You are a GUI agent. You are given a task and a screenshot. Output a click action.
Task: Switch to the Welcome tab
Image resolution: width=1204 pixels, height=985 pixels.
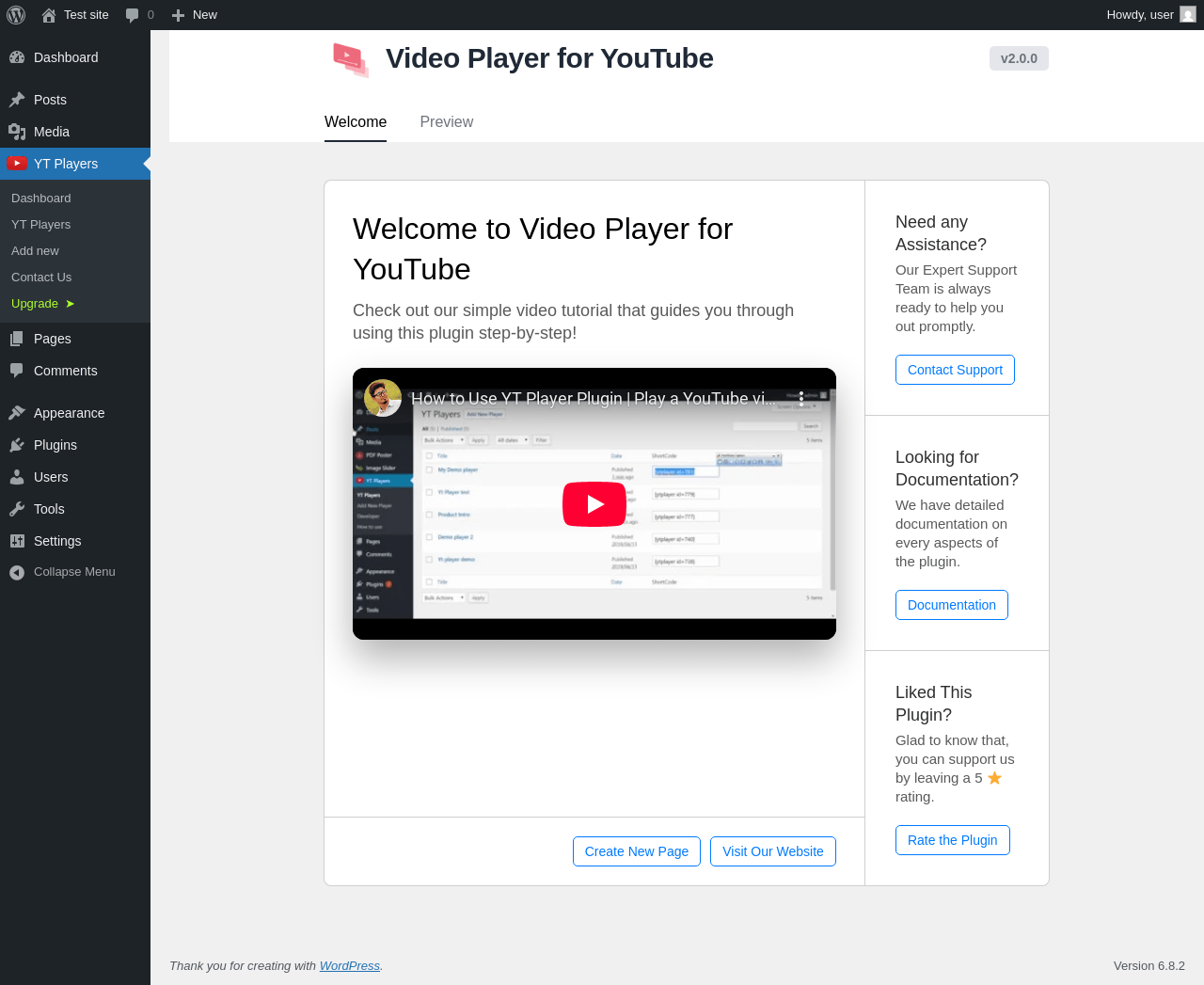point(356,122)
